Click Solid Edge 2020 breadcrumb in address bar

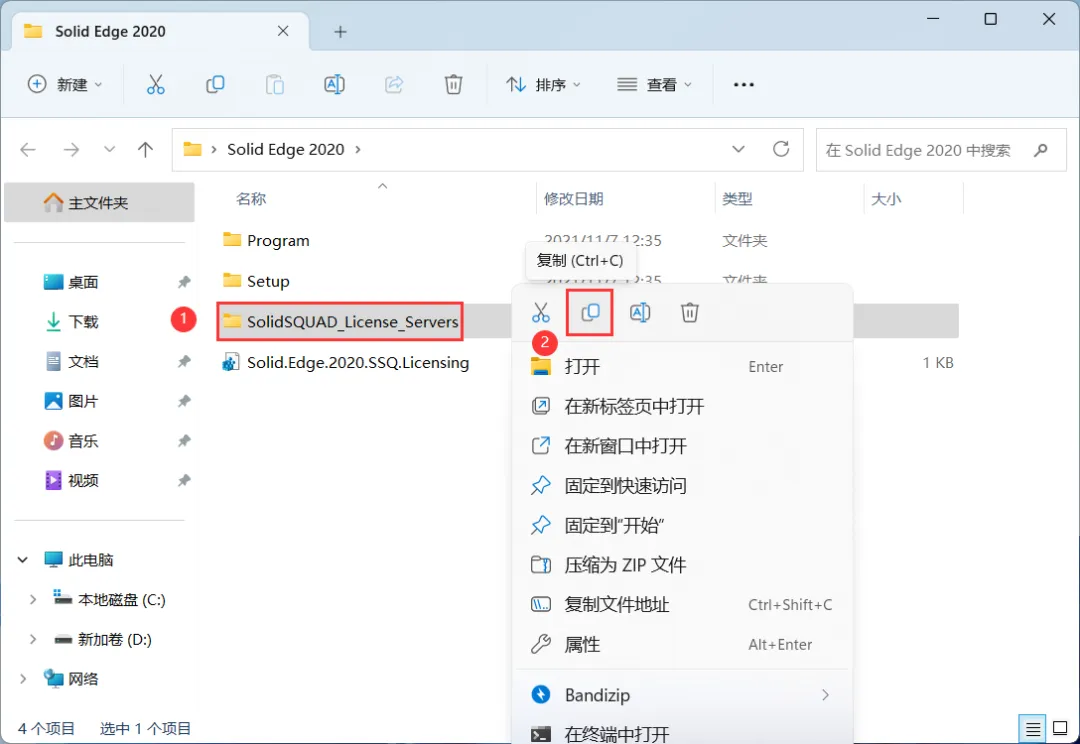[x=286, y=149]
